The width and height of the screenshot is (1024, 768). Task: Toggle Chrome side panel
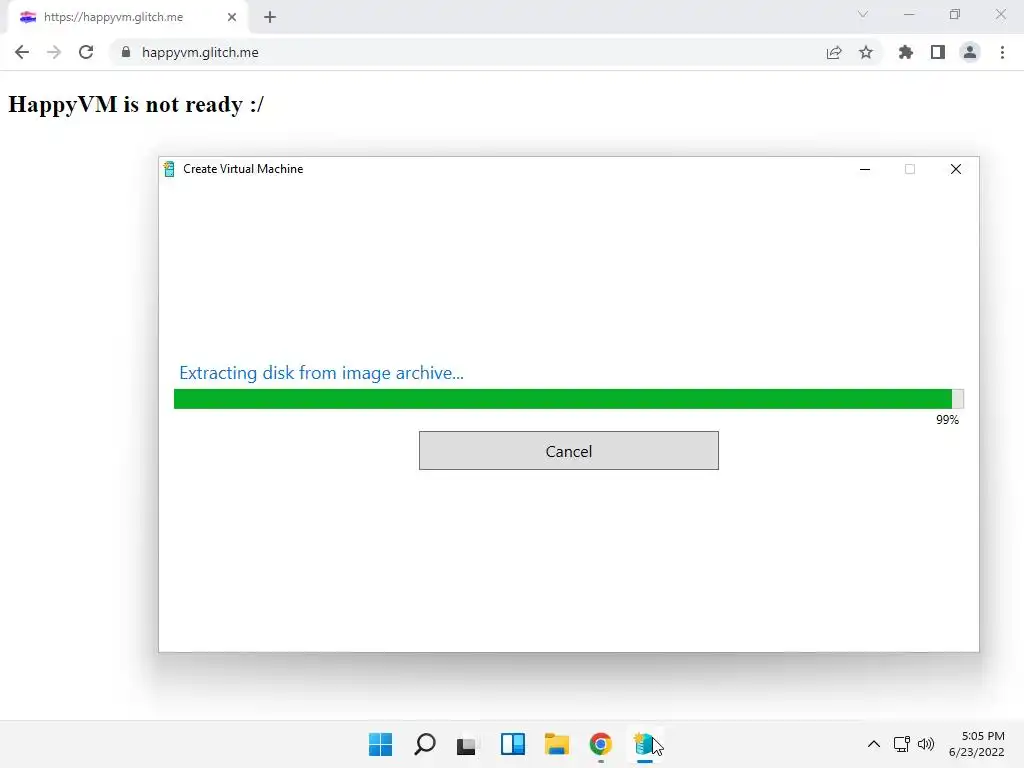[938, 52]
